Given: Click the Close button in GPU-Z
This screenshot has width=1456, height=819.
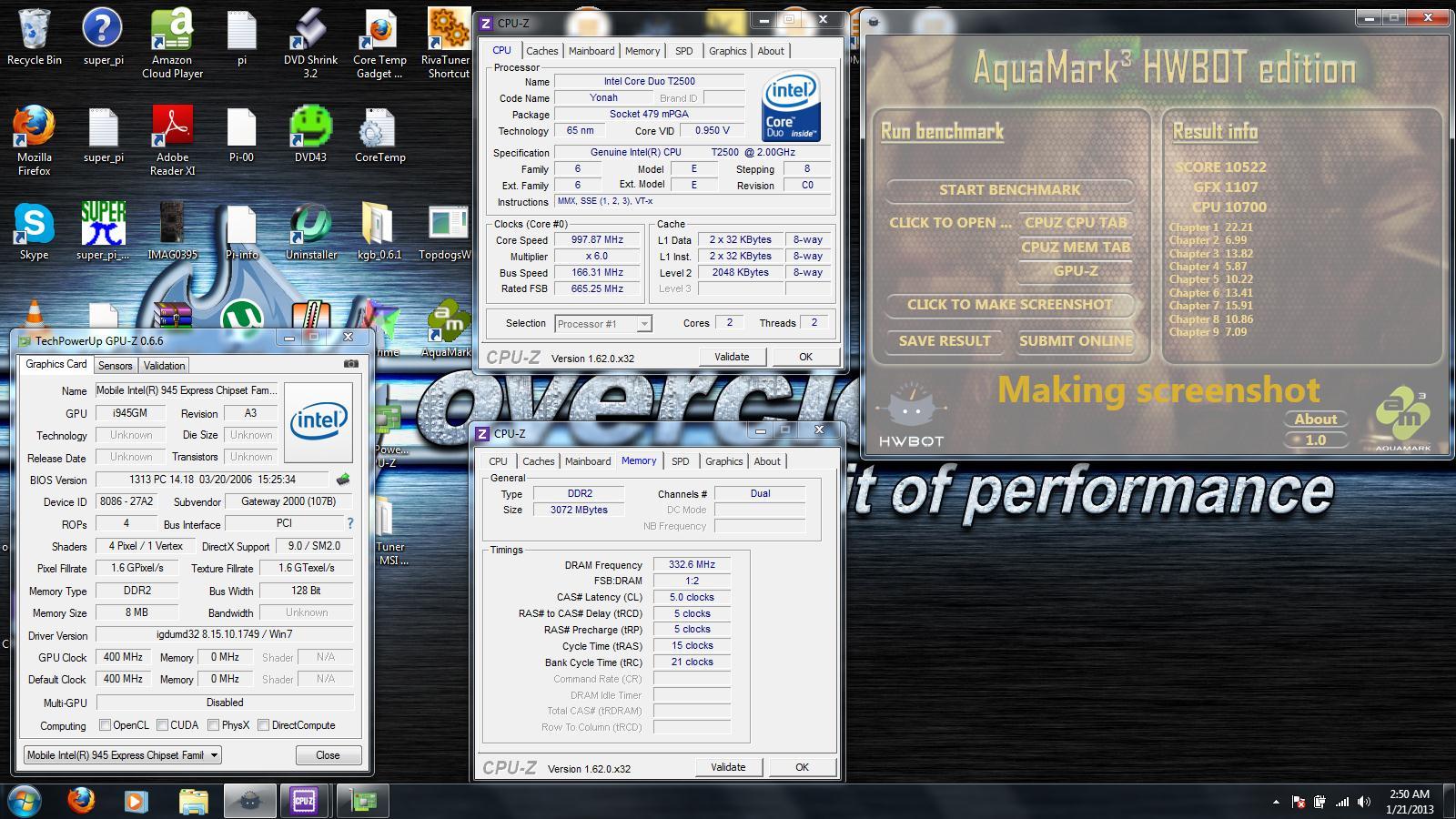Looking at the screenshot, I should tap(328, 755).
